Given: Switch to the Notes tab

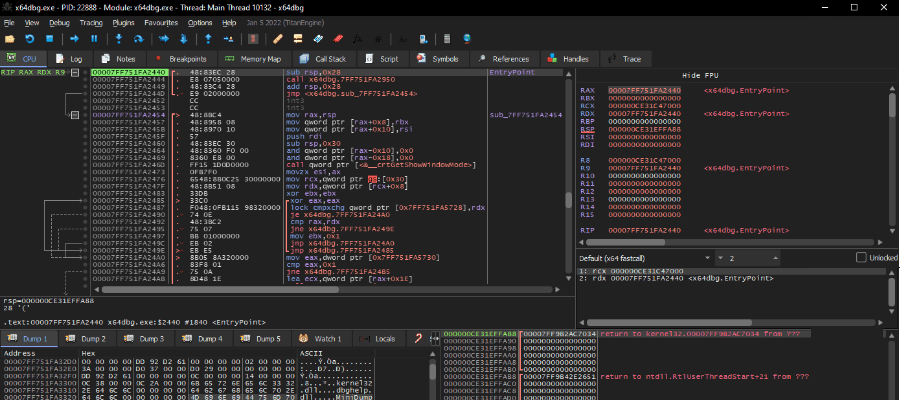Looking at the screenshot, I should [119, 59].
